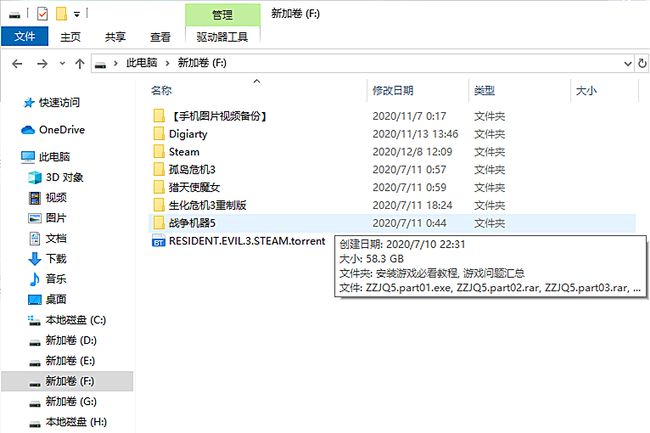Switch to the 主页 ribbon tab
The height and width of the screenshot is (433, 650).
tap(70, 37)
